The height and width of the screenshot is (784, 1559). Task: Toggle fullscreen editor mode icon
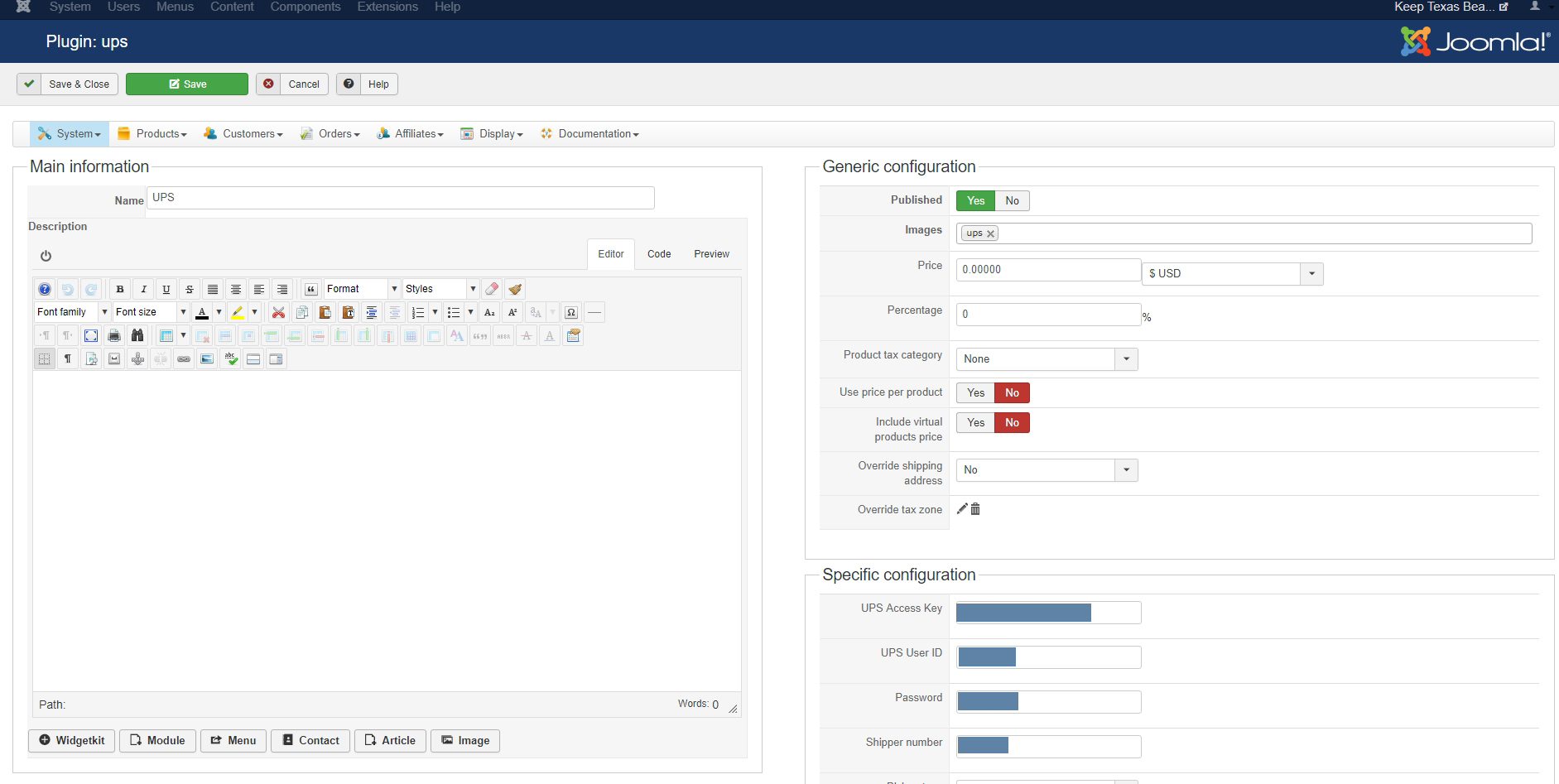pyautogui.click(x=91, y=335)
